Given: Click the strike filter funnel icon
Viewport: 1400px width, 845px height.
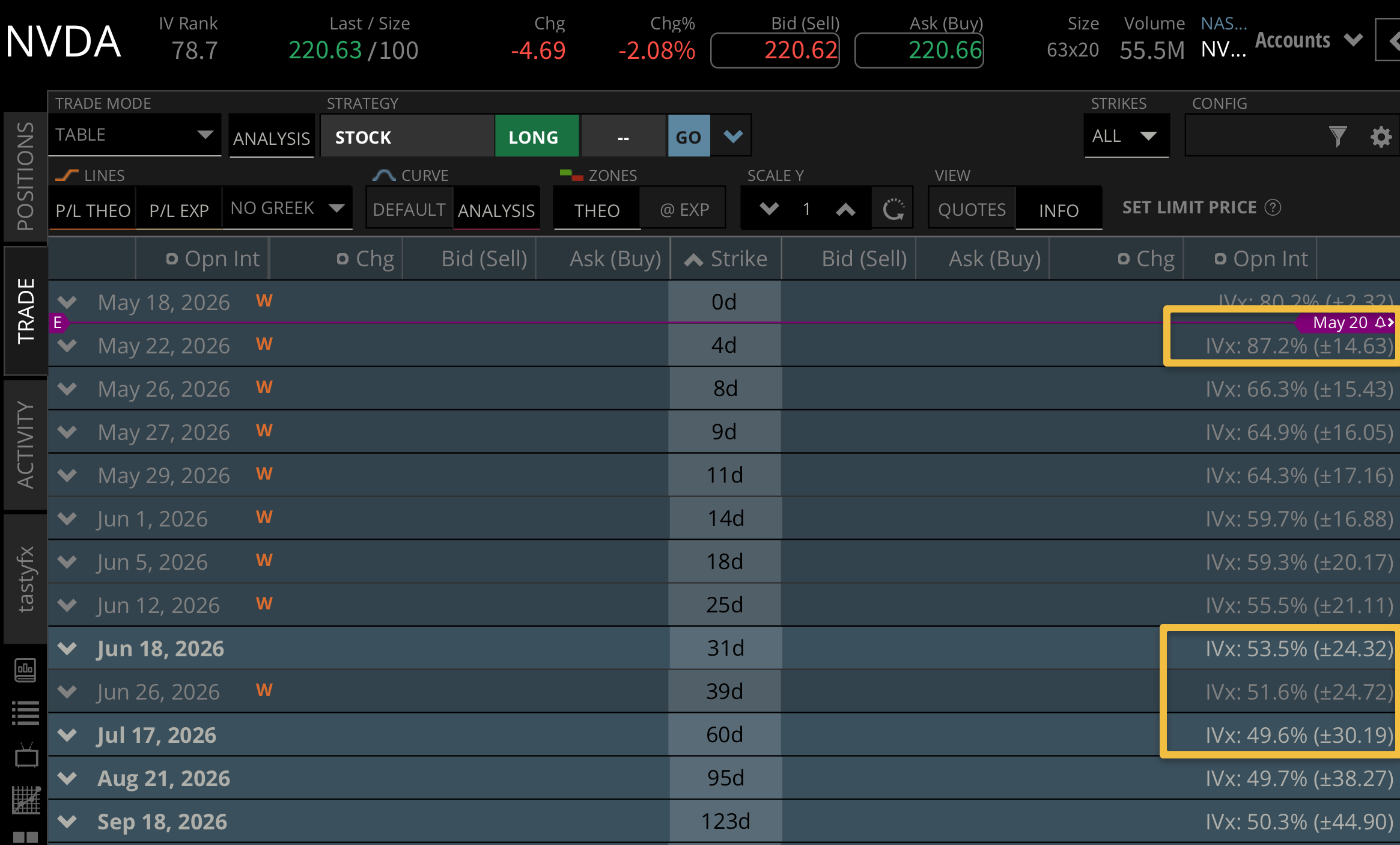Looking at the screenshot, I should (1338, 137).
